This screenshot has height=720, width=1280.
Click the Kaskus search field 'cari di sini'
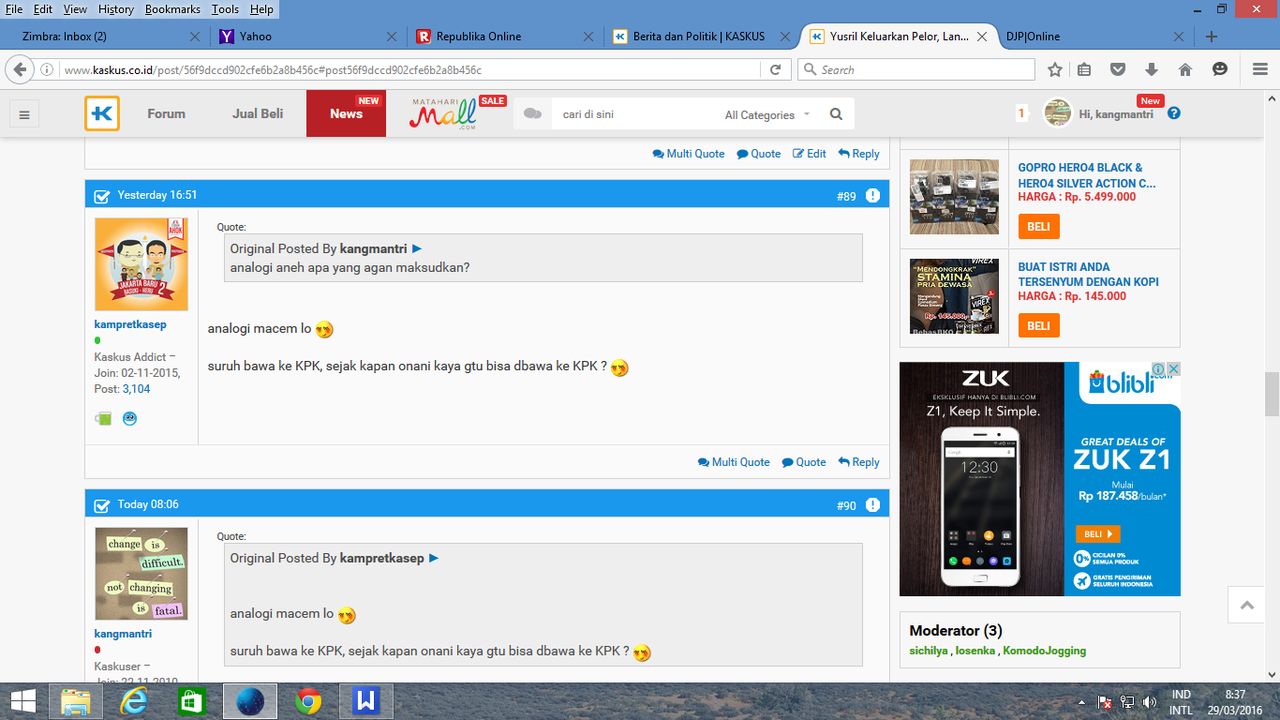coord(635,115)
